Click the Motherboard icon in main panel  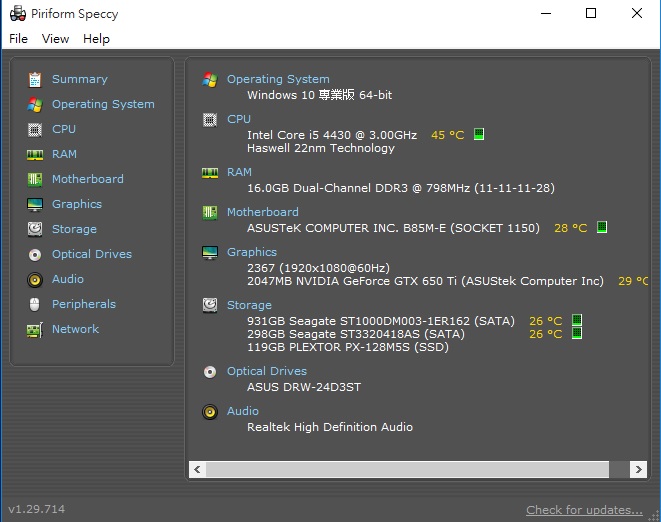(x=210, y=213)
